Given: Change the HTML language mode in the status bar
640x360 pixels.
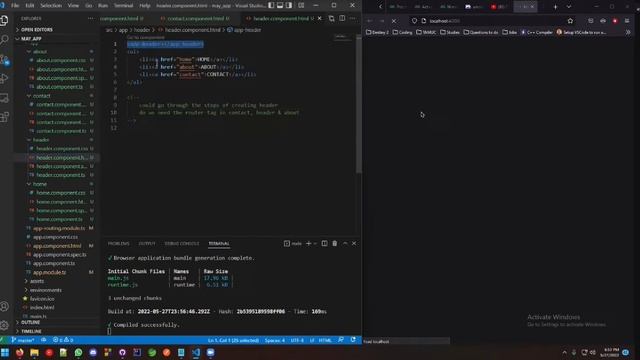Looking at the screenshot, I should coord(325,340).
